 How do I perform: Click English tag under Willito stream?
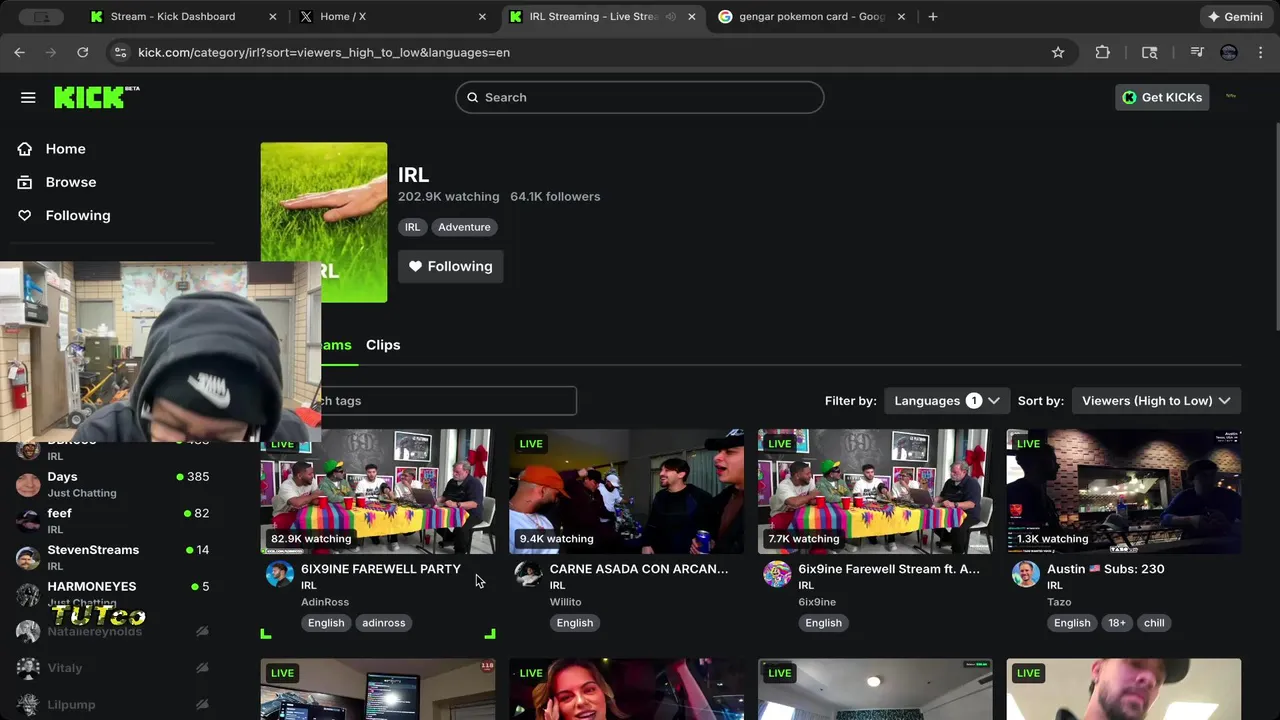575,623
